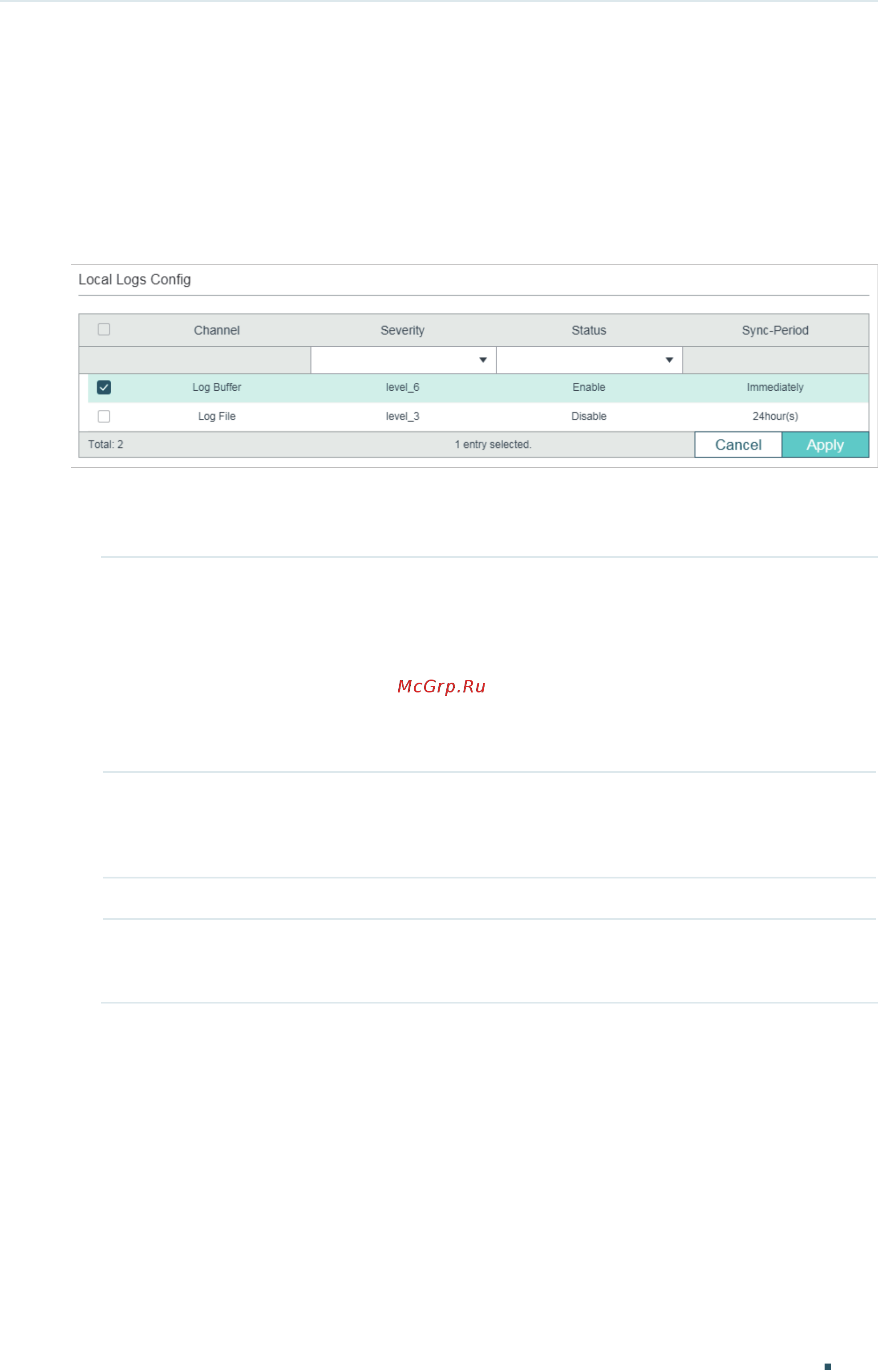878x1372 pixels.
Task: Click the Sync-Period column header
Action: [x=775, y=331]
